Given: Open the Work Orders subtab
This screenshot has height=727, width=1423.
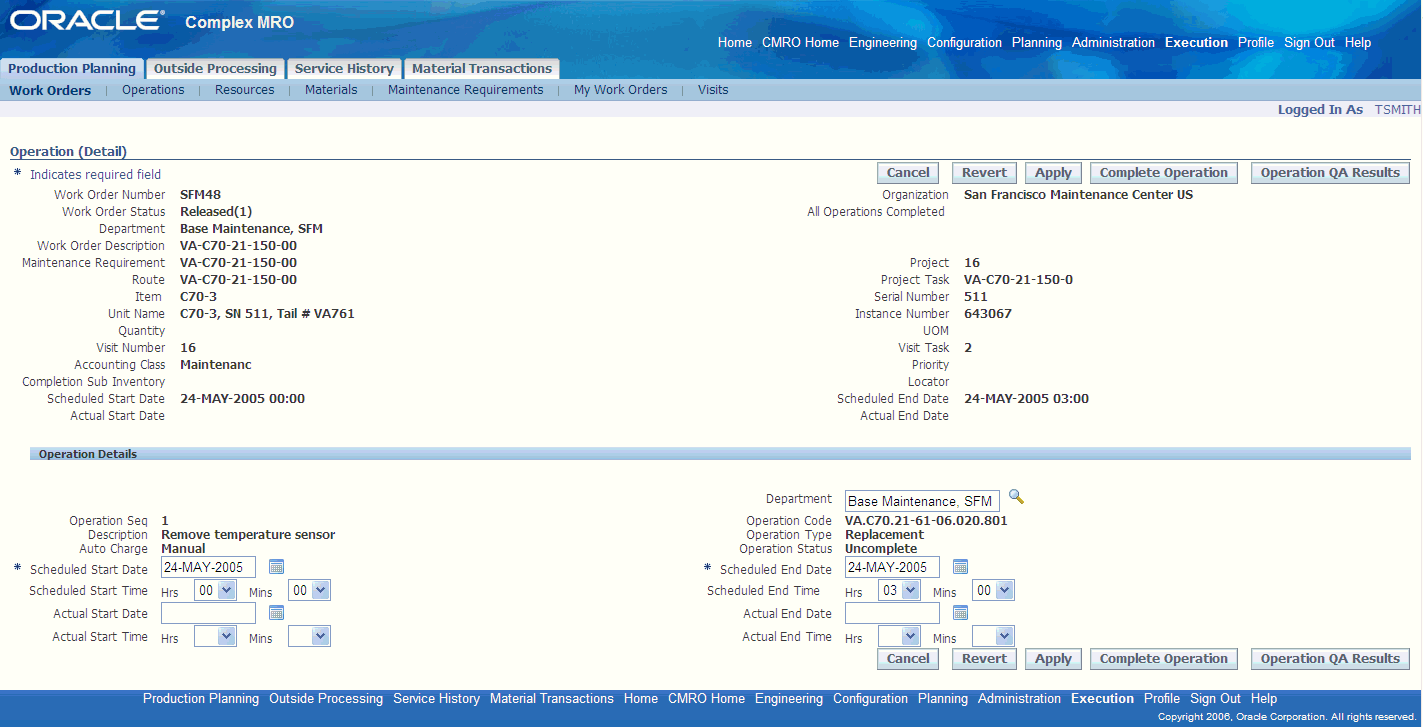Looking at the screenshot, I should pos(50,90).
